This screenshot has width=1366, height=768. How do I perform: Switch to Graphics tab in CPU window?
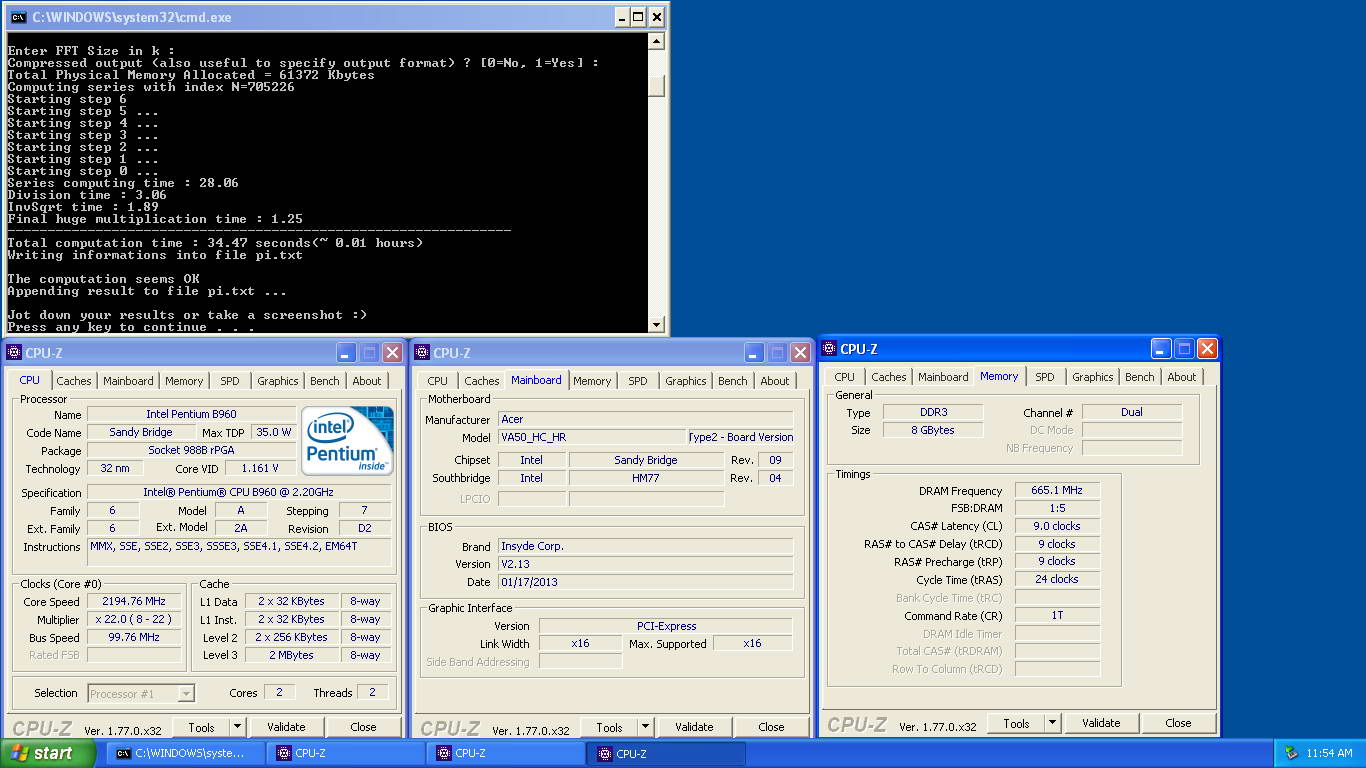[x=278, y=381]
